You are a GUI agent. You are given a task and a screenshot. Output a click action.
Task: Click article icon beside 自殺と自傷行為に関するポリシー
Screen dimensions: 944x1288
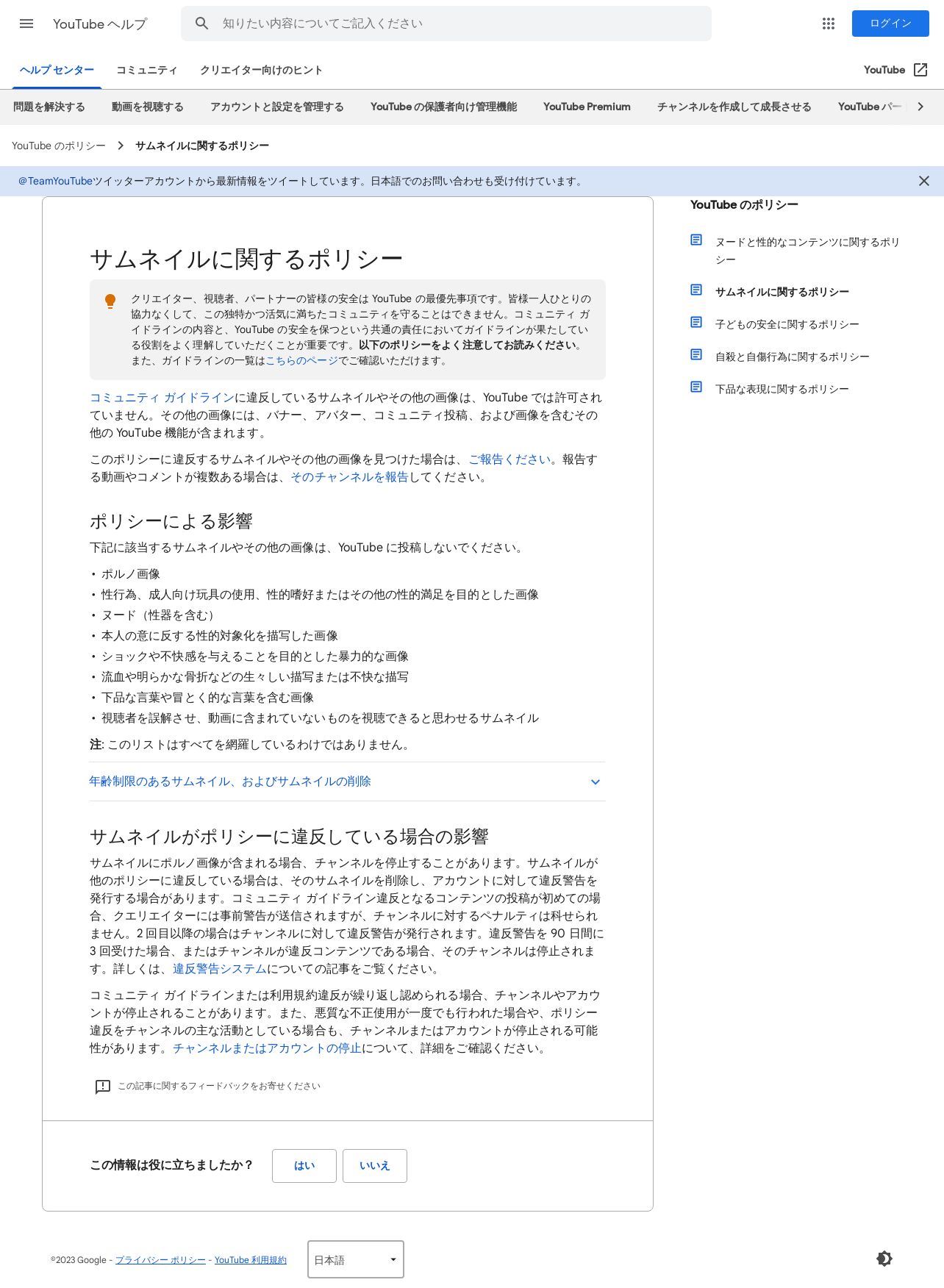(696, 354)
